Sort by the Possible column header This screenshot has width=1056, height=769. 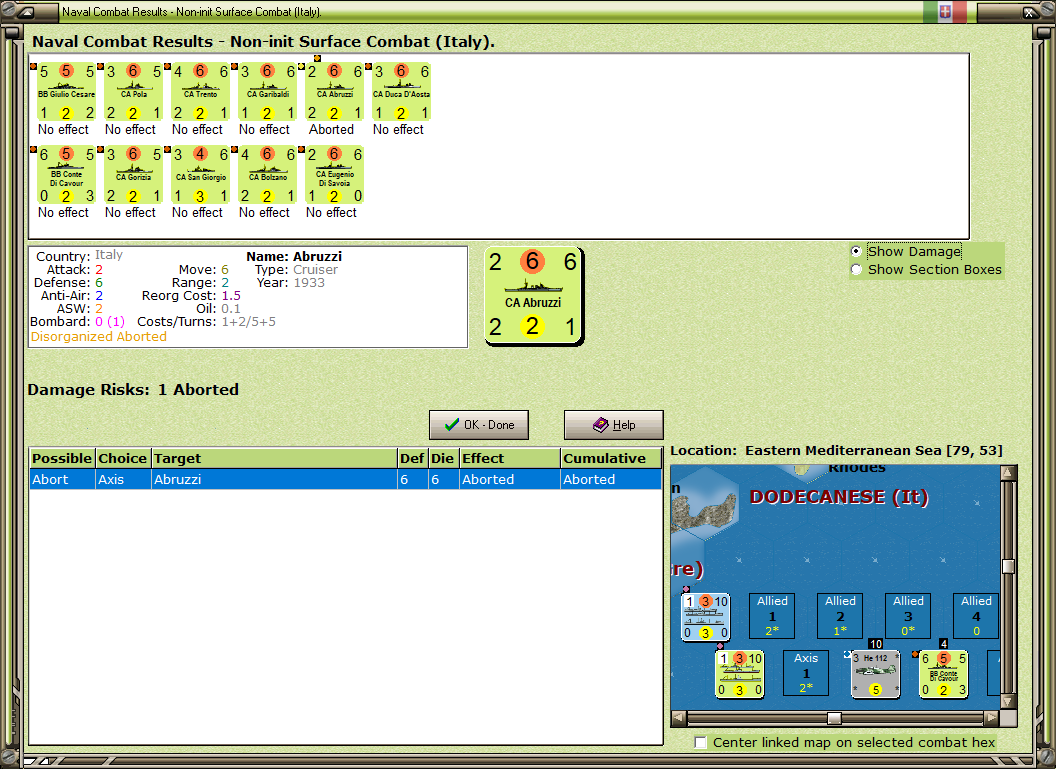[x=62, y=459]
